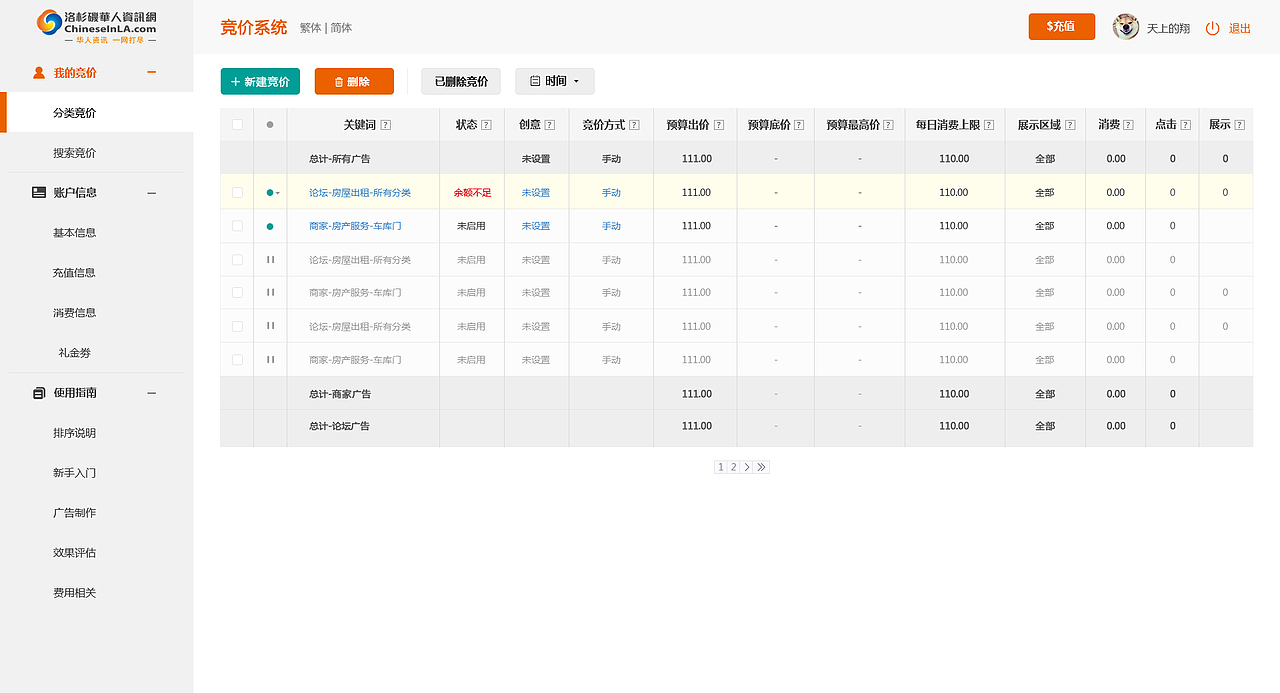Screen dimensions: 1280x693
Task: Open the help tooltip next to 关键词 header
Action: (386, 124)
